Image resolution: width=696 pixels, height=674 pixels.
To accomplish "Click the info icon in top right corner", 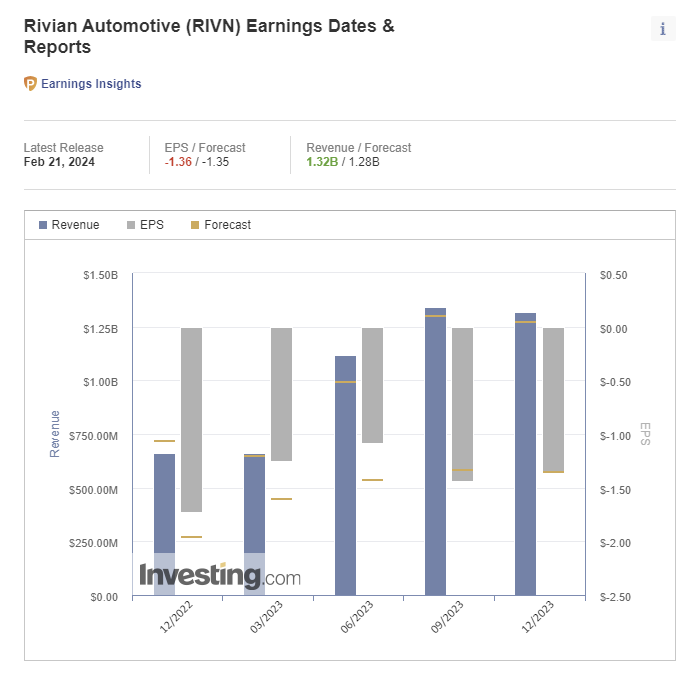I will [x=663, y=29].
